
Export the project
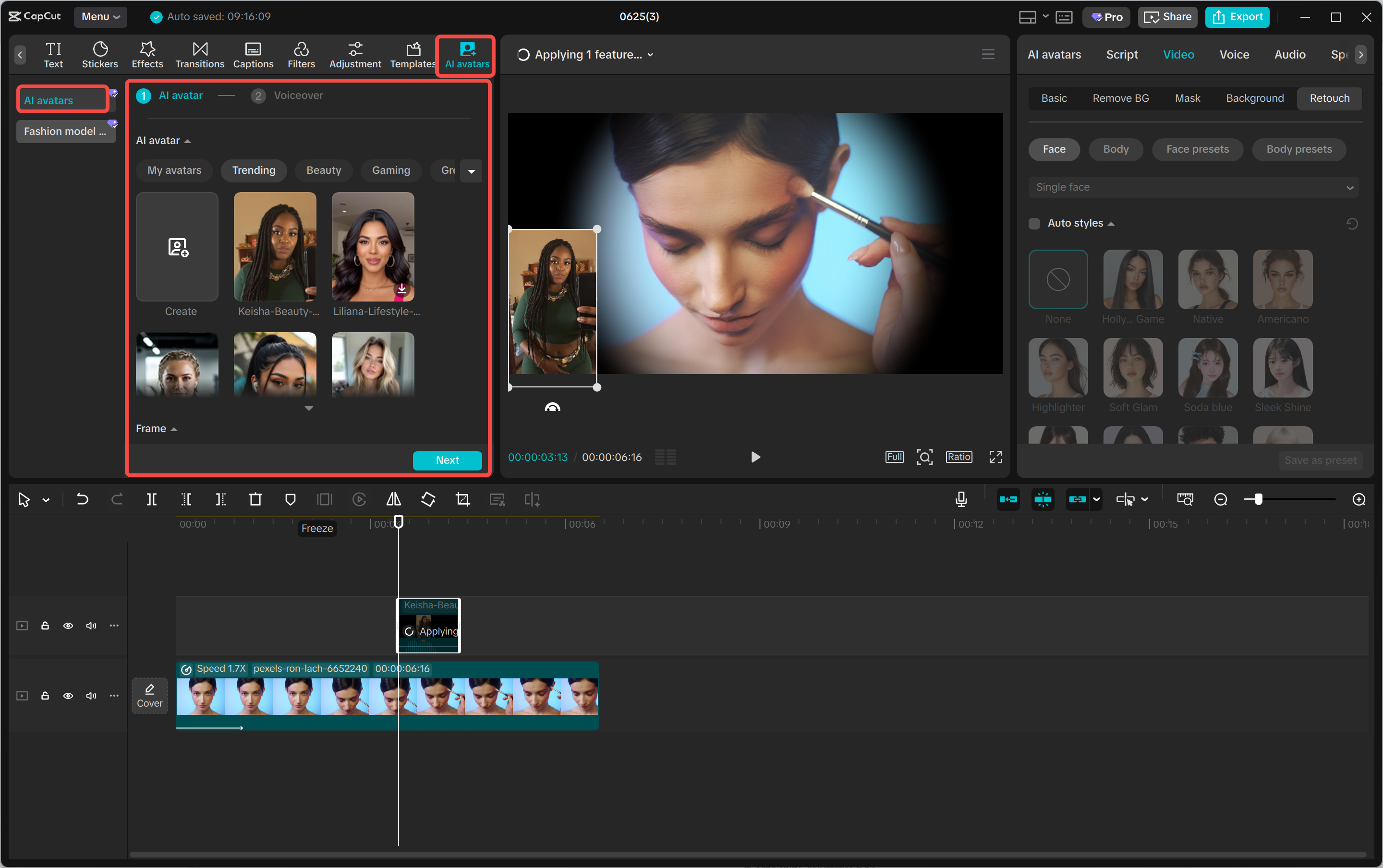point(1236,17)
